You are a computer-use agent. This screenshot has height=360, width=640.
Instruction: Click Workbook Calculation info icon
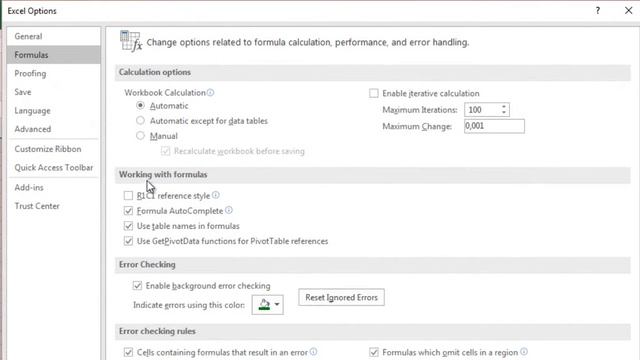point(211,93)
